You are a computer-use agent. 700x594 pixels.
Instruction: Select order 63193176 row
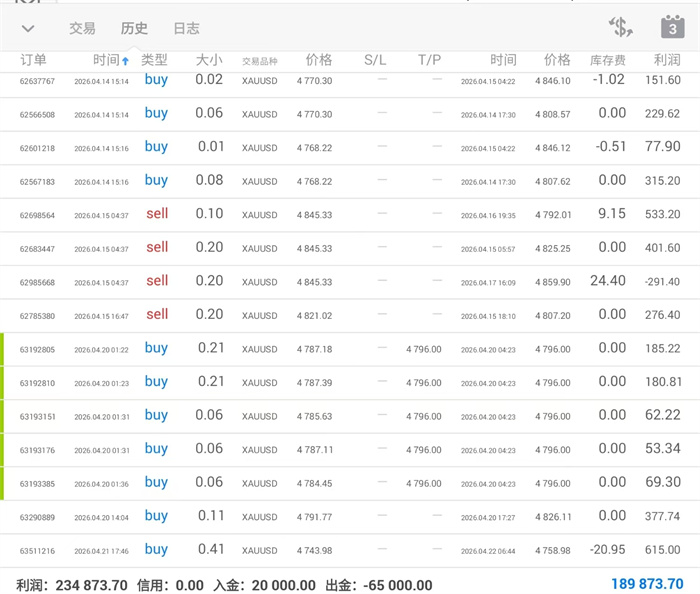pos(350,449)
